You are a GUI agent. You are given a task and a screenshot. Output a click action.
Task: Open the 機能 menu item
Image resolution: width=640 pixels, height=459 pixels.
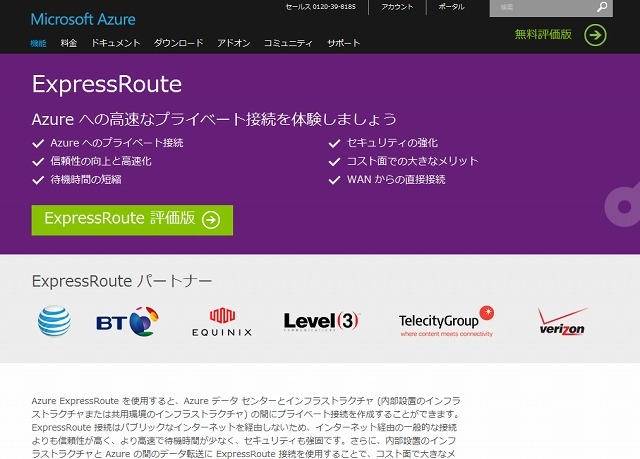(x=38, y=43)
